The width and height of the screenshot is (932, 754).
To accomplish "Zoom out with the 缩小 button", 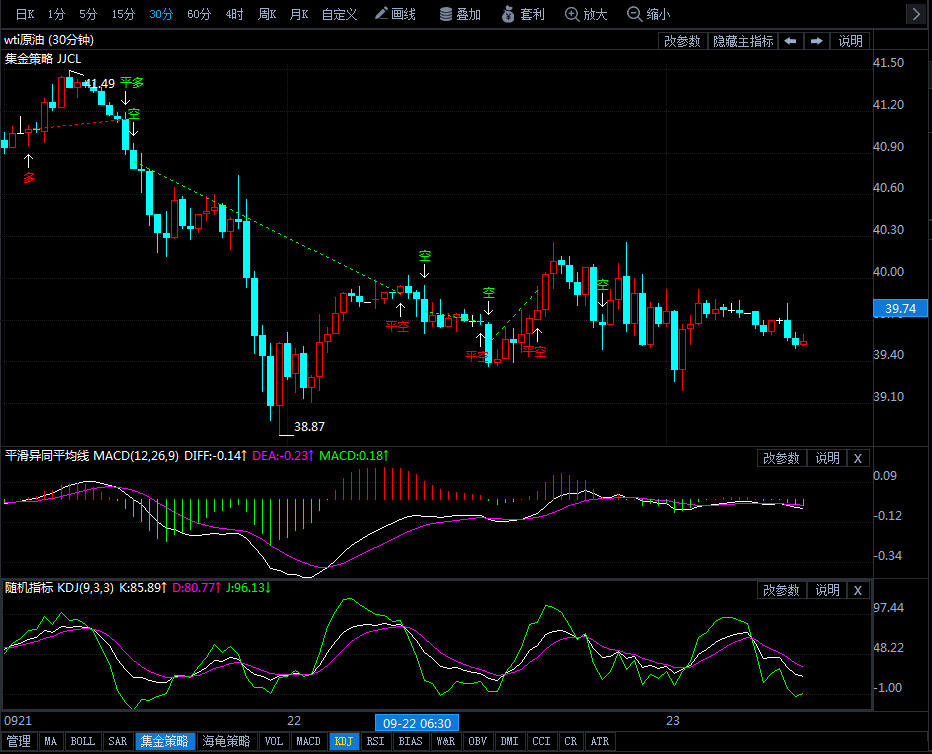I will coord(648,14).
